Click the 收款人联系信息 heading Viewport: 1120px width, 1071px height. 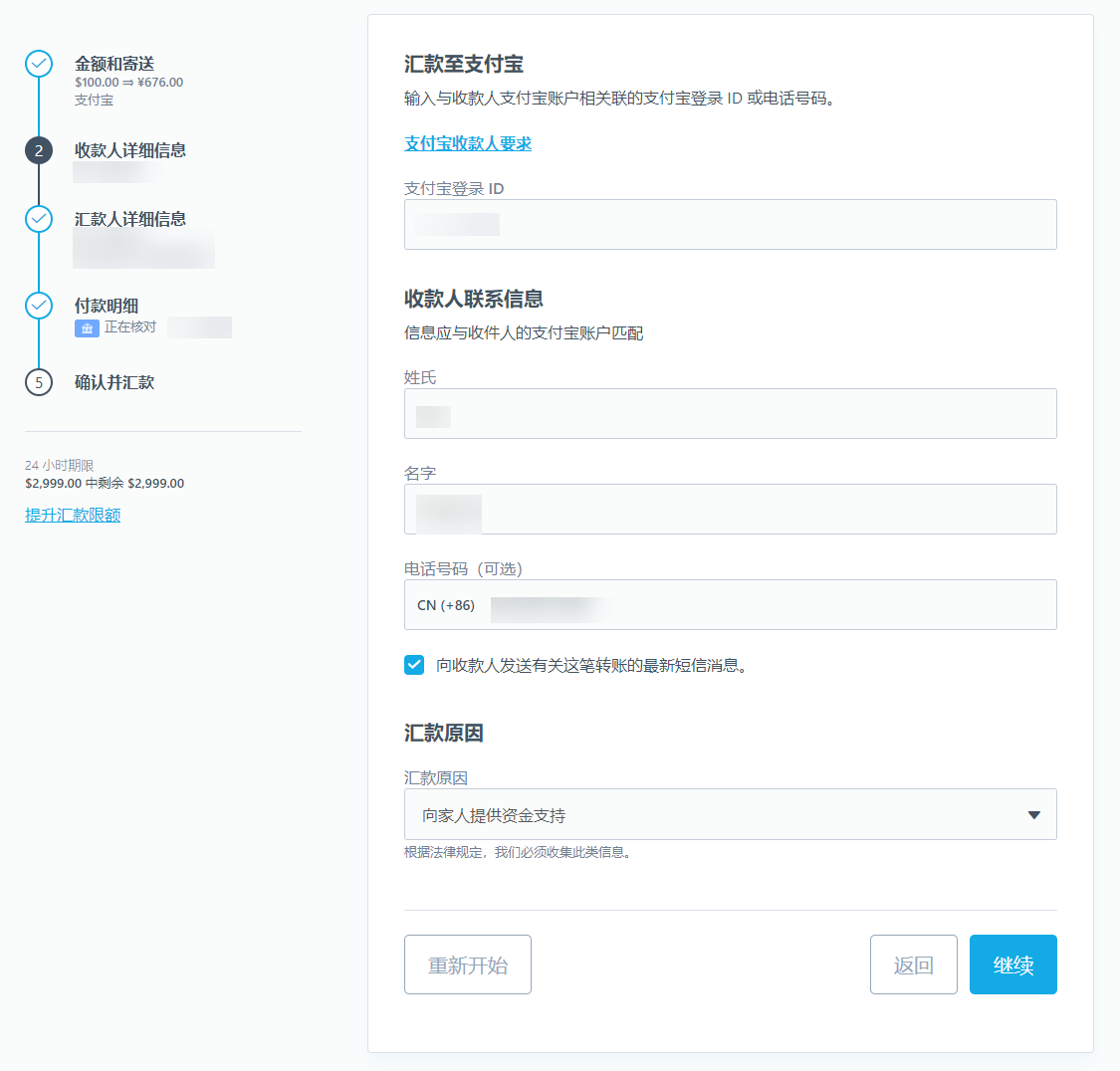click(474, 299)
